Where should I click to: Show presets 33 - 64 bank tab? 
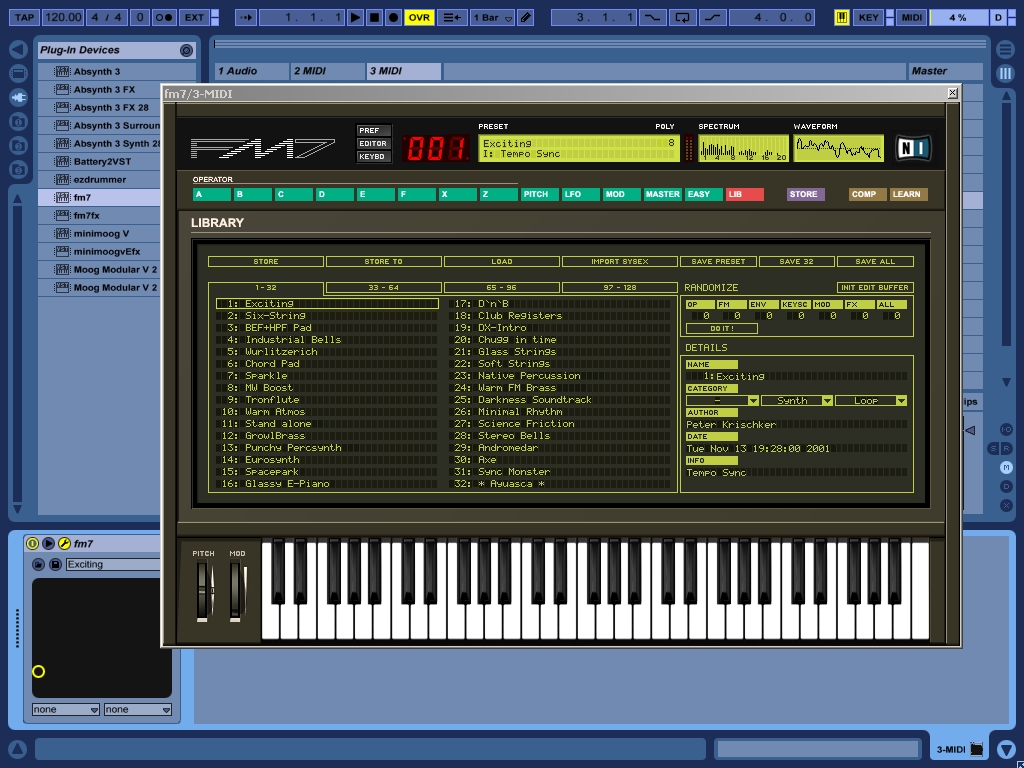pos(383,287)
